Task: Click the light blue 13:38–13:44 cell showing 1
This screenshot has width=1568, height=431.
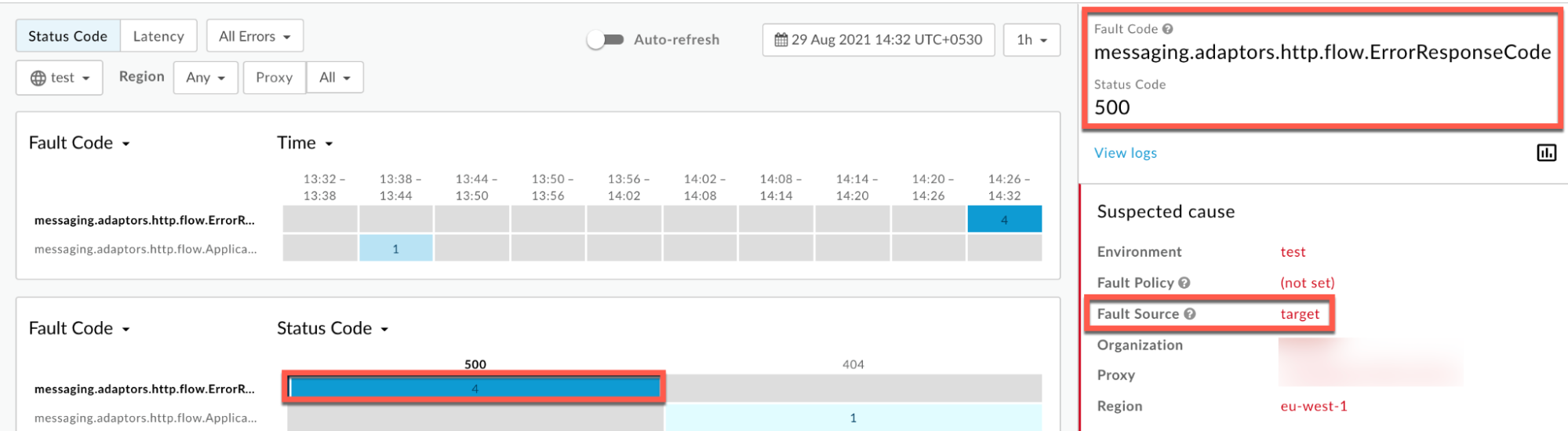Action: point(395,249)
